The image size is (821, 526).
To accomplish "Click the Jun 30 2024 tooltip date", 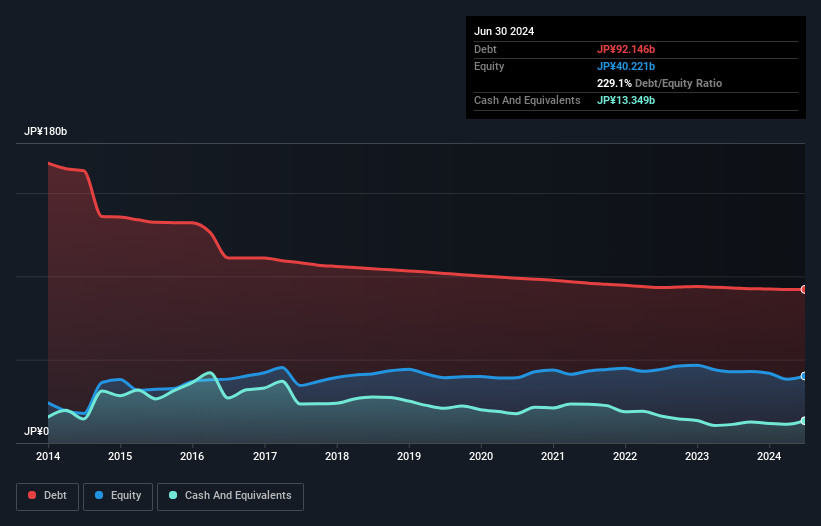I will 504,31.
